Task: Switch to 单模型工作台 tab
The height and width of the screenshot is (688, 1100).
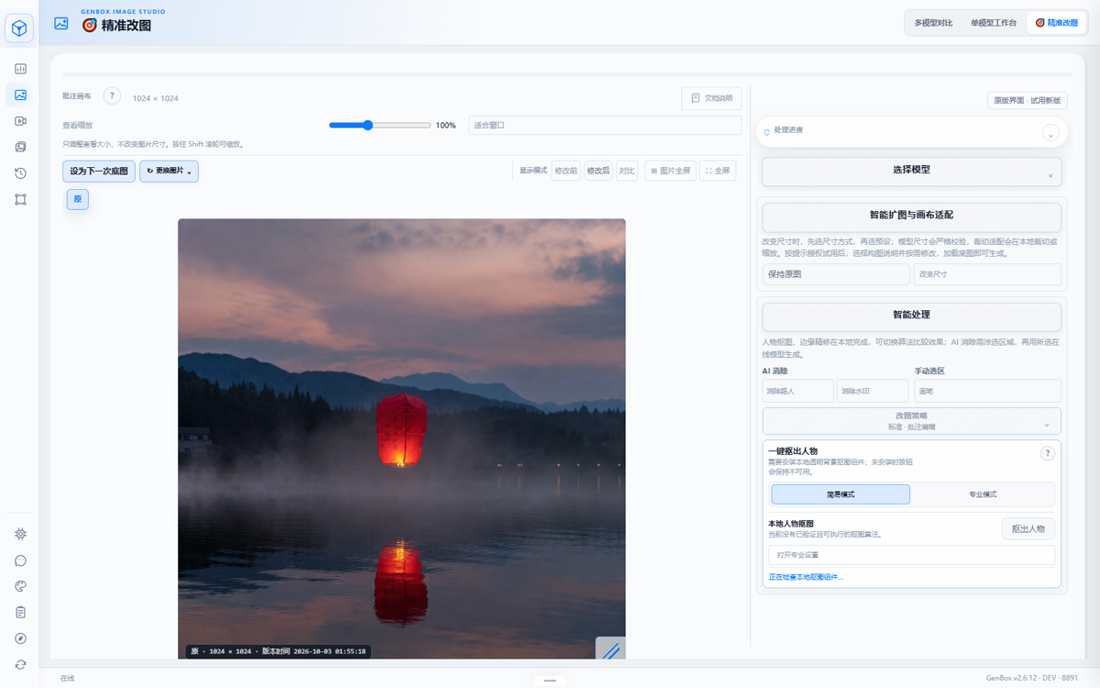Action: [993, 23]
